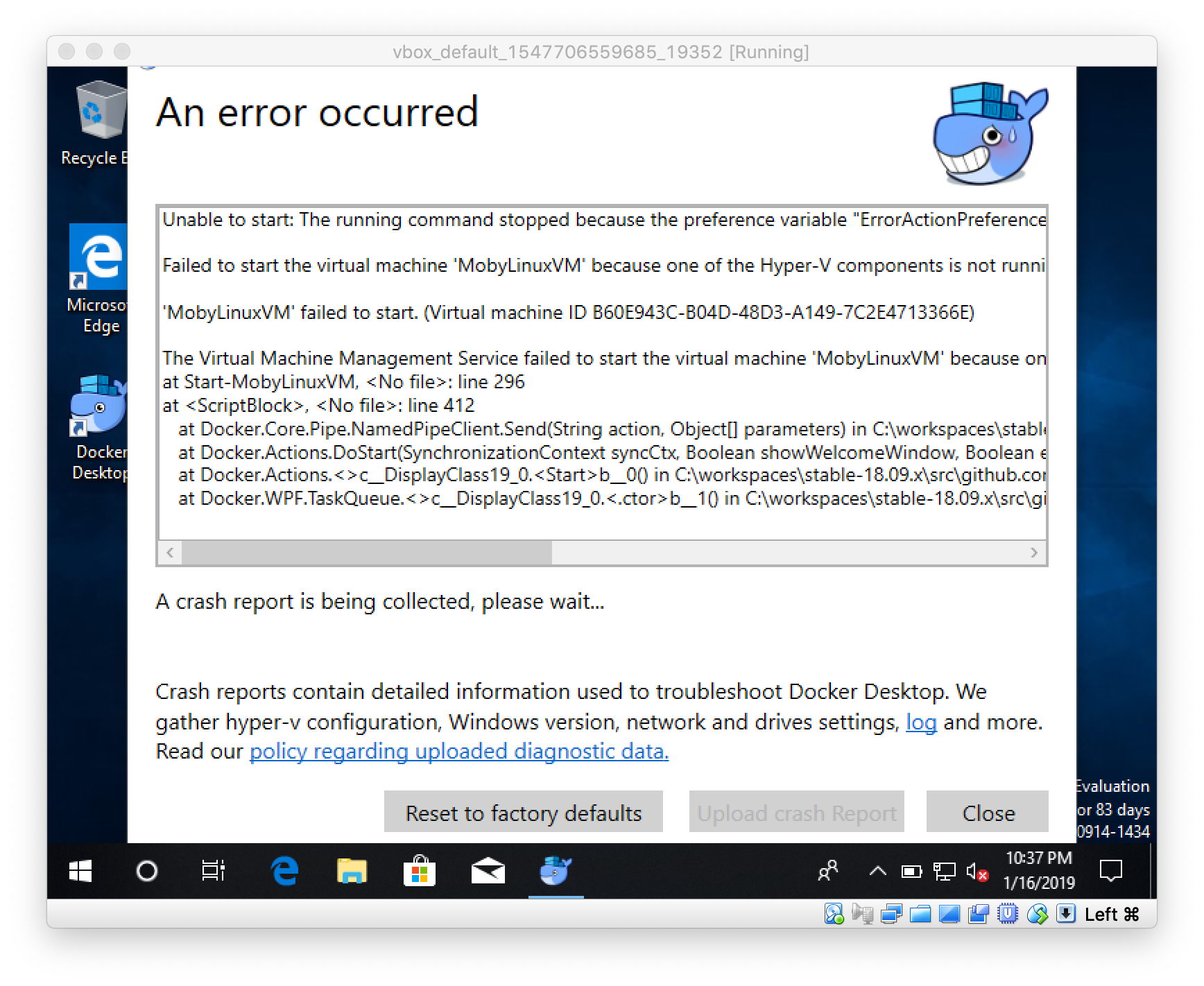The image size is (1204, 986).
Task: Open Microsoft Store from the taskbar
Action: coord(420,871)
